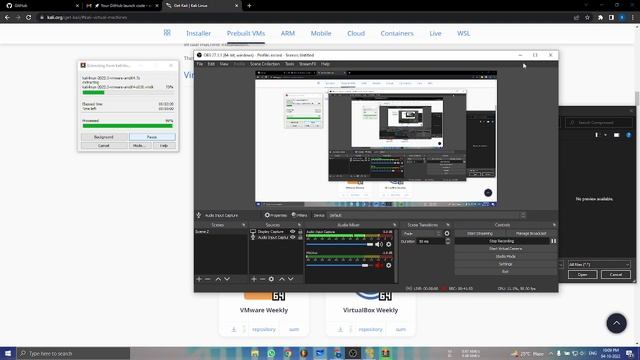The height and width of the screenshot is (360, 640).
Task: Bookmark this page with the star icon
Action: tap(587, 18)
